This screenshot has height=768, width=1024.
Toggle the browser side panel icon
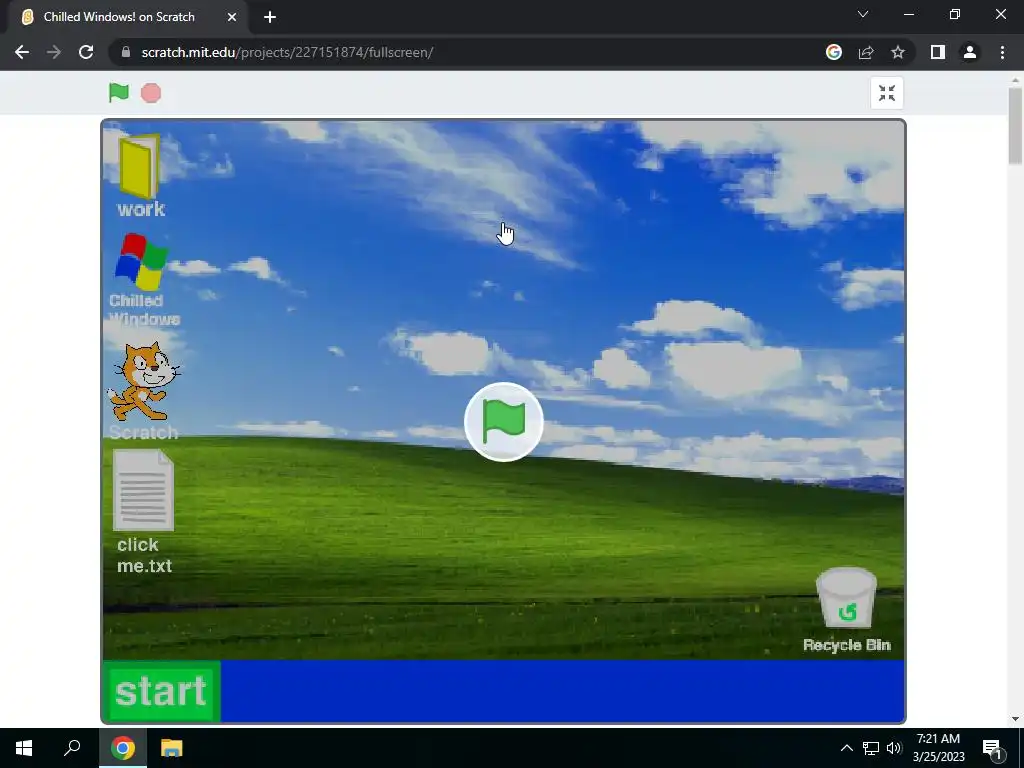(x=938, y=52)
